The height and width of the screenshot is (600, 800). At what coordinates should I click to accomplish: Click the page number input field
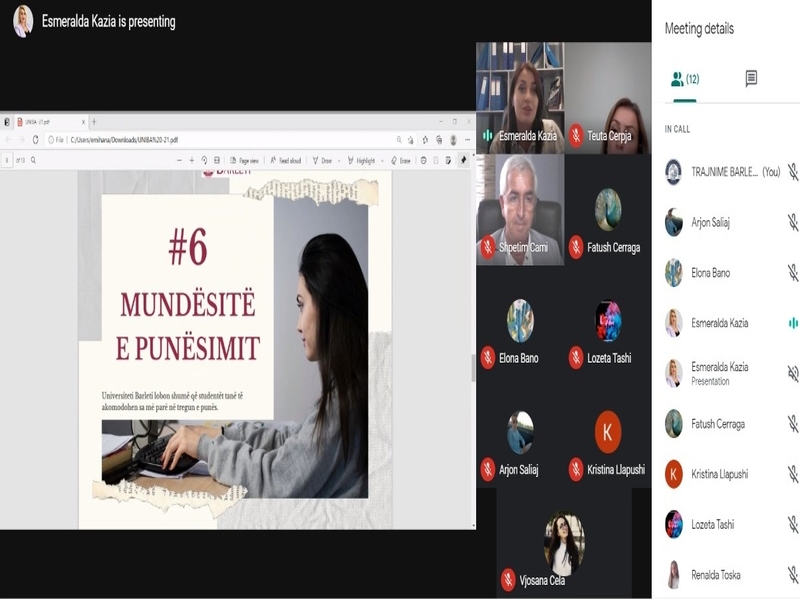click(x=8, y=158)
